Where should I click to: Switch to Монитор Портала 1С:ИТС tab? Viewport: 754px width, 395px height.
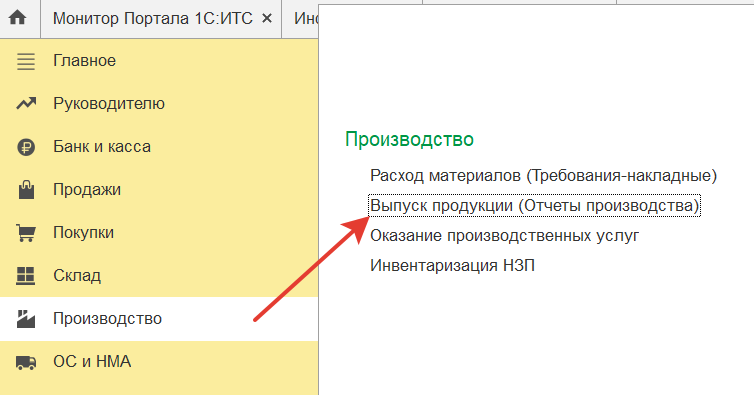(x=152, y=18)
